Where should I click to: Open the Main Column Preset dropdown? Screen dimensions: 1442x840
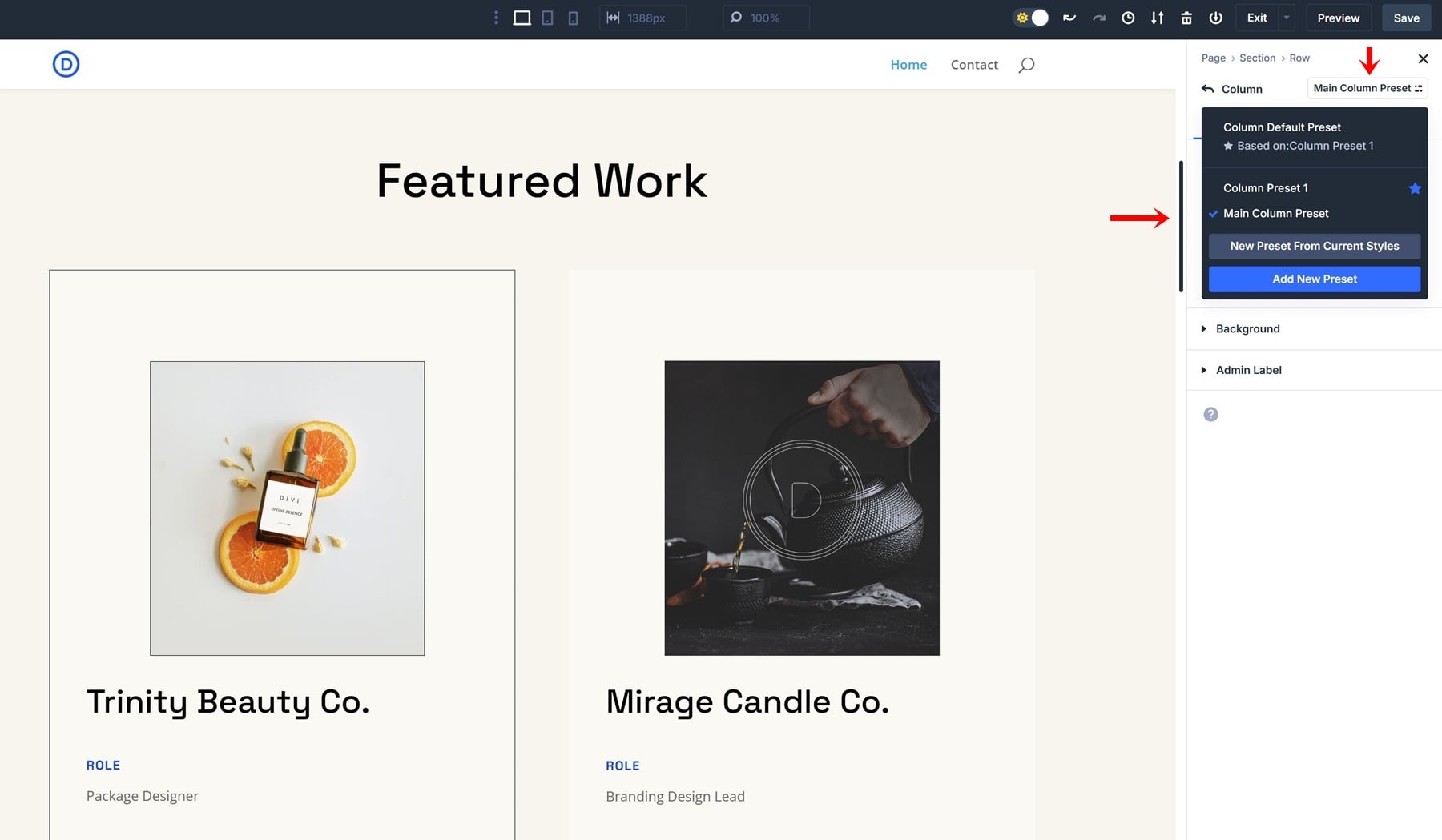click(1367, 88)
